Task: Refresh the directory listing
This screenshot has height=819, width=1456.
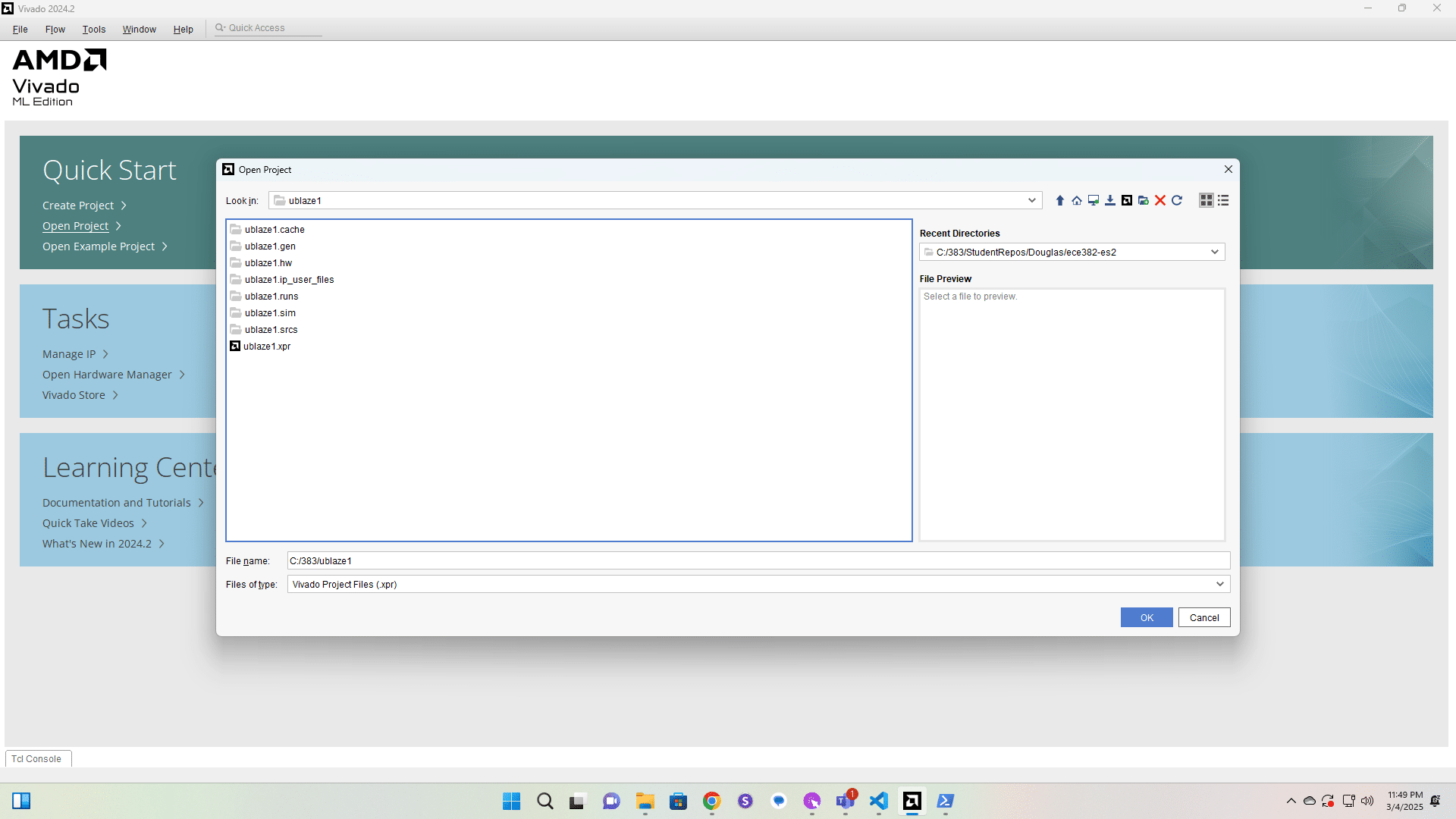Action: pos(1177,200)
